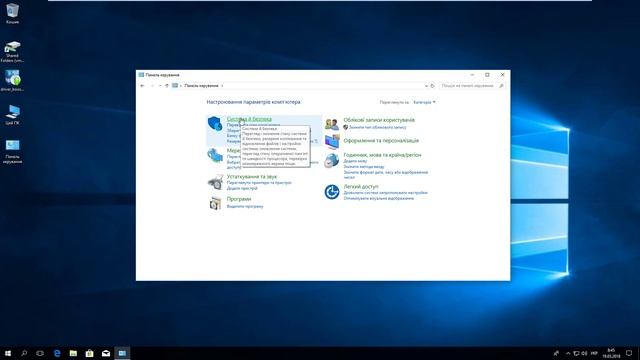
Task: Click the add a language link
Action: (x=355, y=161)
